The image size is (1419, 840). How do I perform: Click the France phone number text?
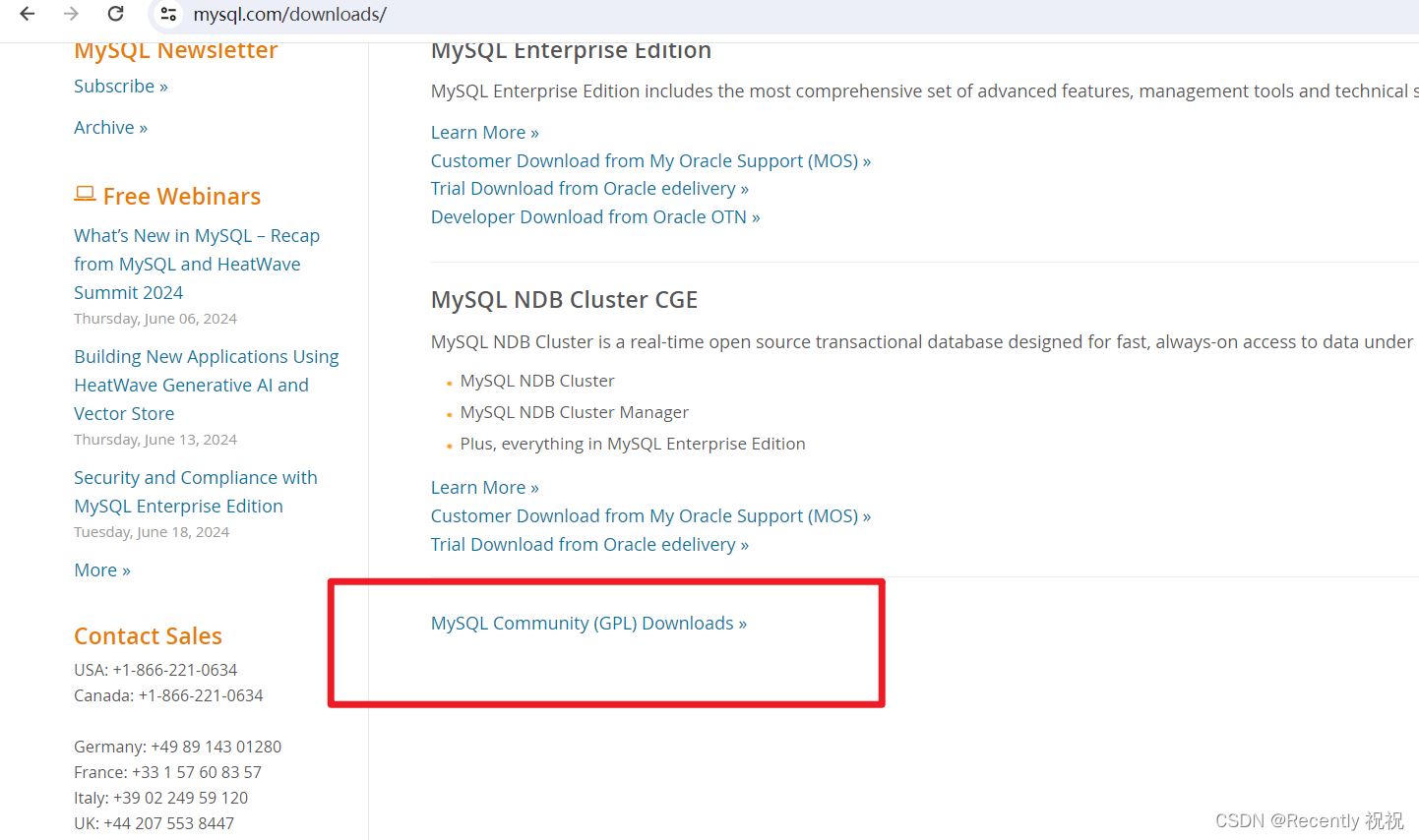167,772
